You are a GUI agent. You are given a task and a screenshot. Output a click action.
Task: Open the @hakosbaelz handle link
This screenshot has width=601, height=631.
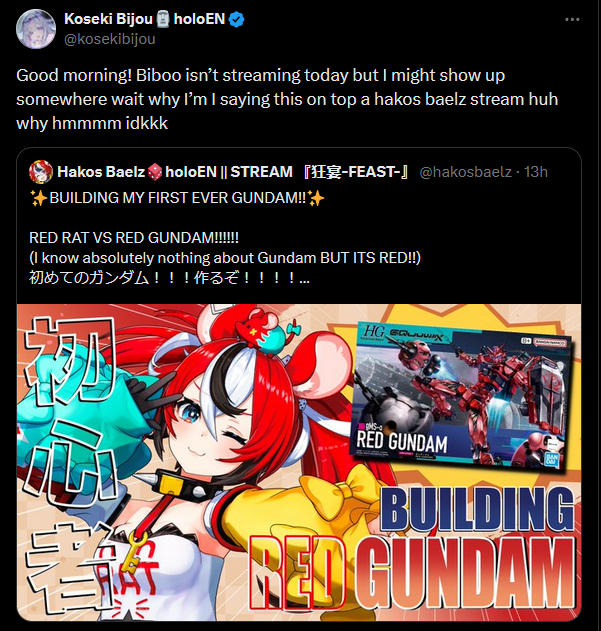point(465,172)
